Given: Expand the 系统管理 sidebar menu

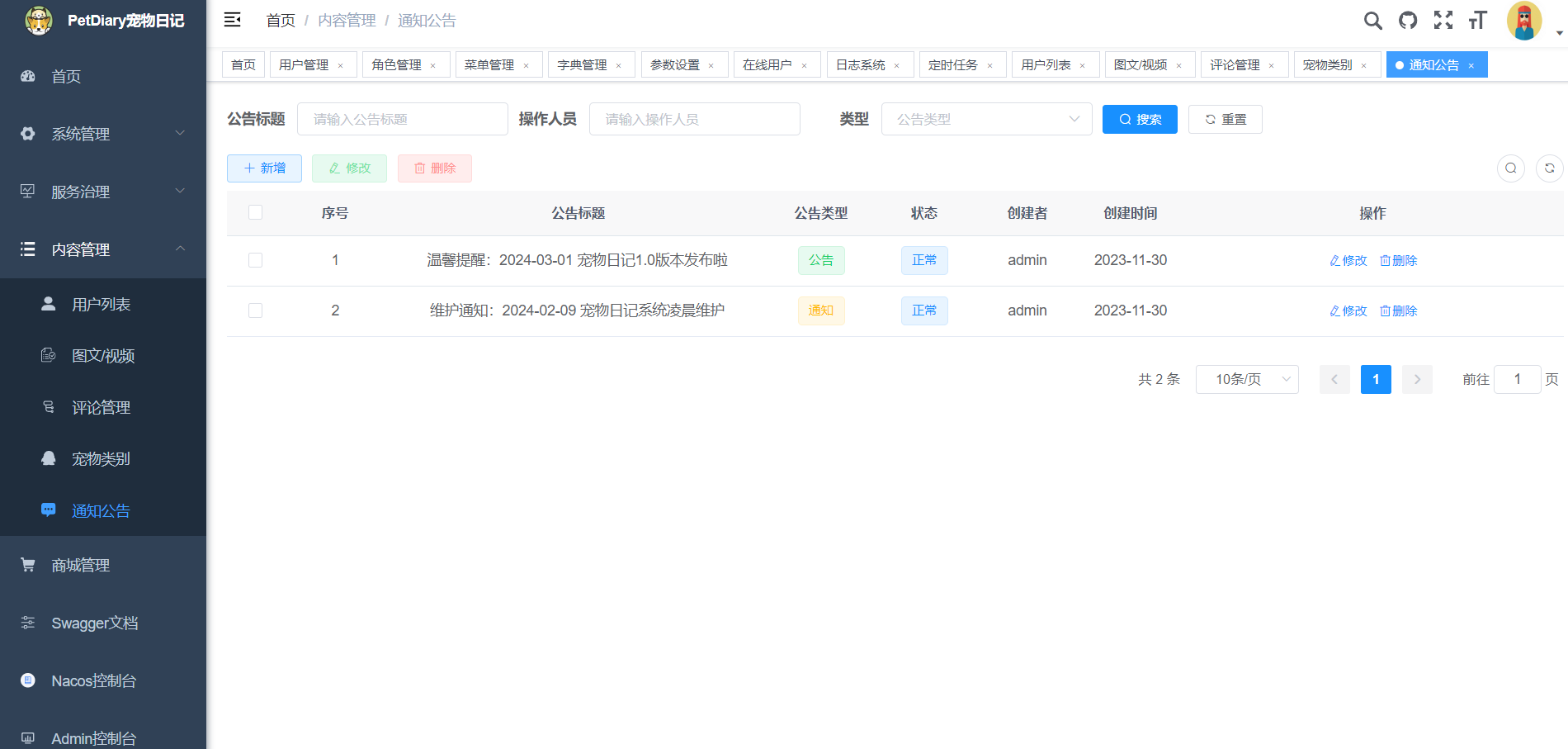Looking at the screenshot, I should (103, 134).
